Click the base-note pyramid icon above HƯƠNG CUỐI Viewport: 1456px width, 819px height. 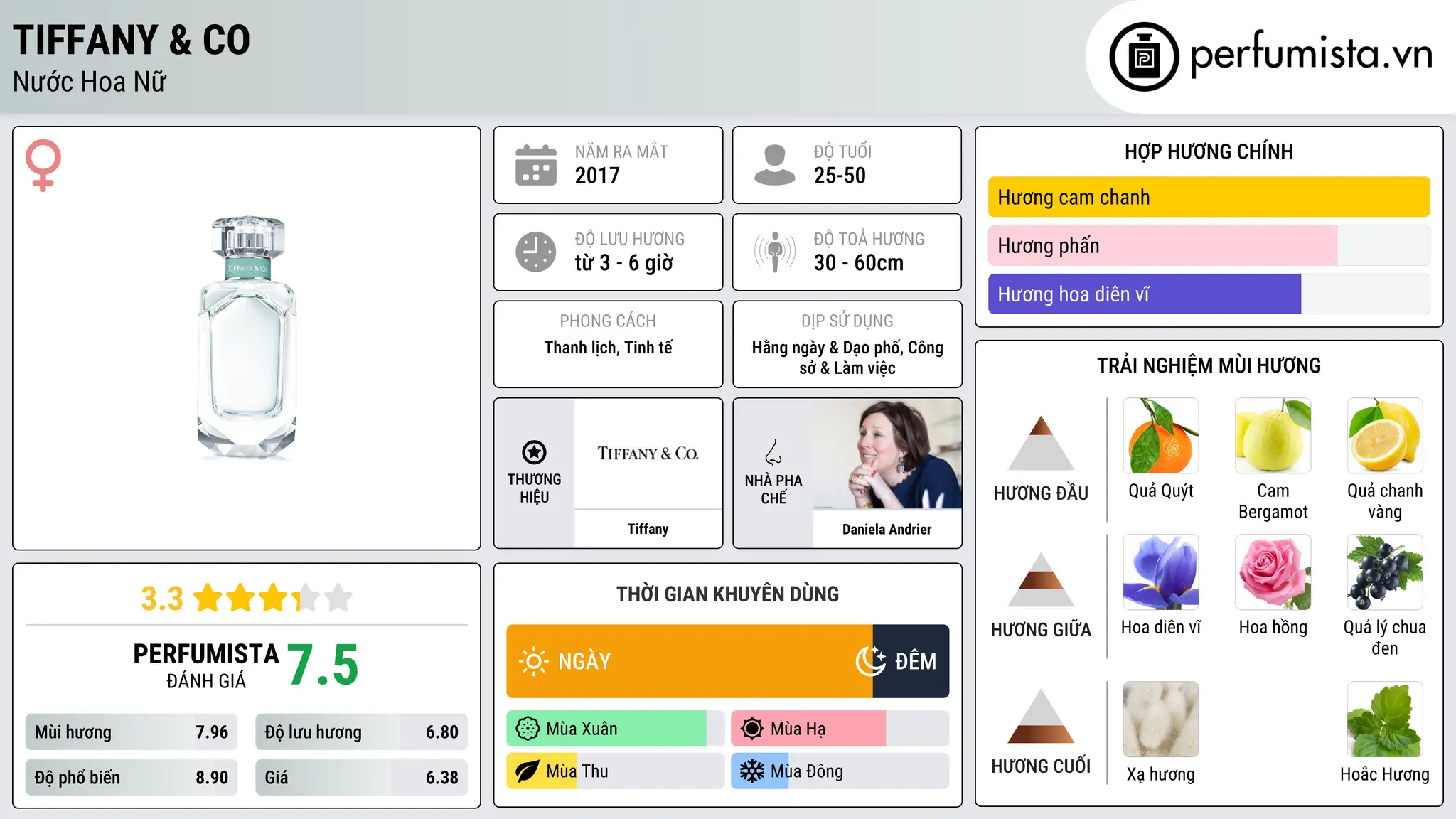pos(1041,716)
